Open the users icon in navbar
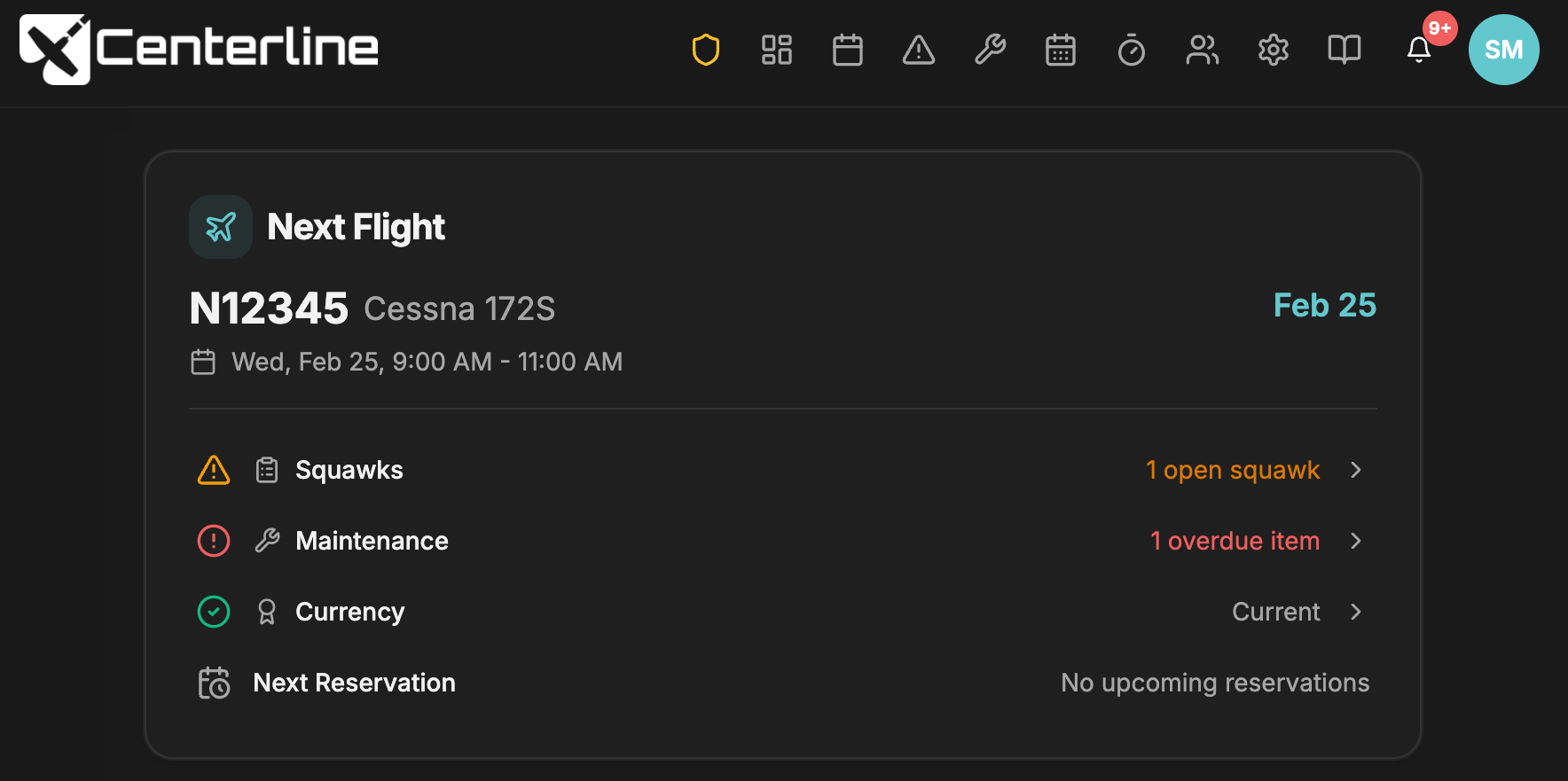1568x781 pixels. pos(1203,50)
